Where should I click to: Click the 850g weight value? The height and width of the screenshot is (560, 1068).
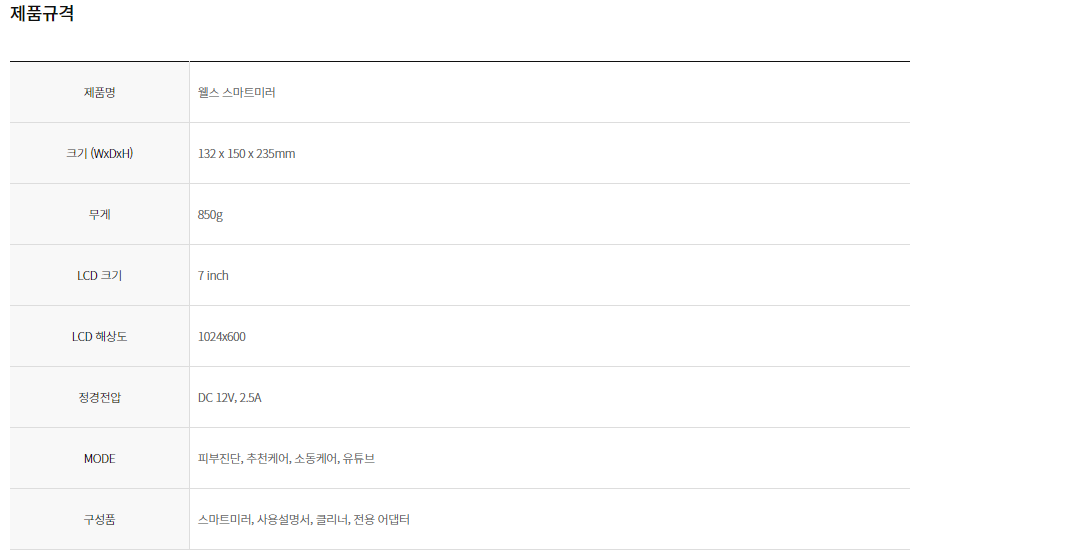(x=211, y=215)
